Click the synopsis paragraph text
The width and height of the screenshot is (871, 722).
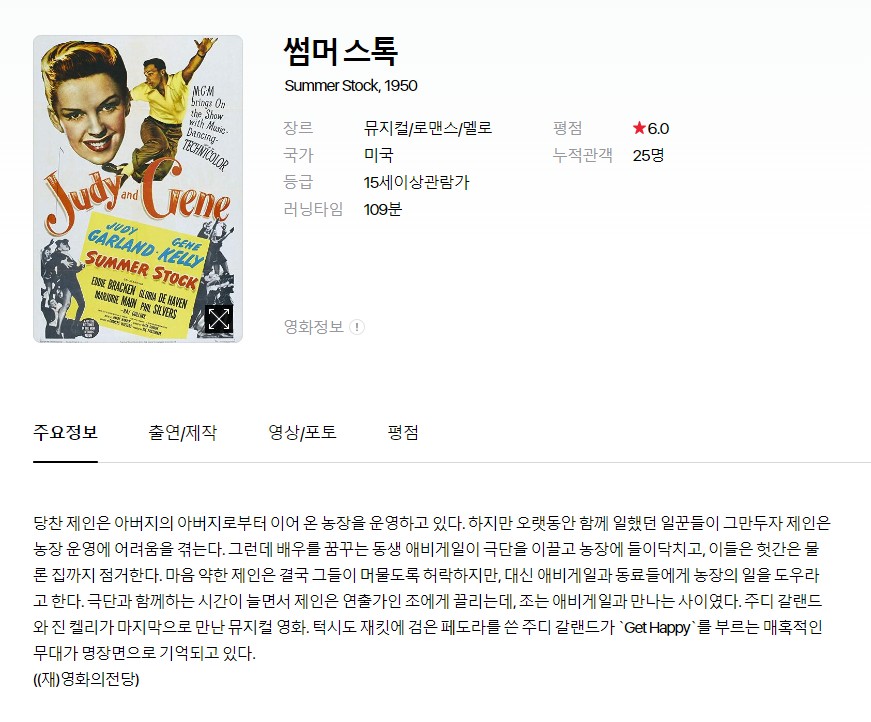pyautogui.click(x=432, y=588)
